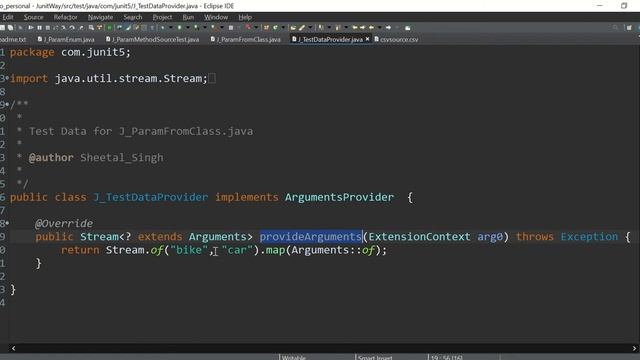Click the Quick Access search magnifier
This screenshot has width=640, height=360.
click(x=615, y=27)
